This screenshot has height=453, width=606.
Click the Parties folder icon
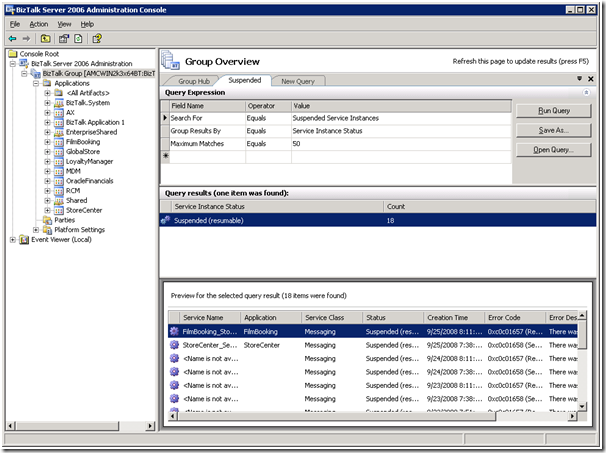point(48,220)
